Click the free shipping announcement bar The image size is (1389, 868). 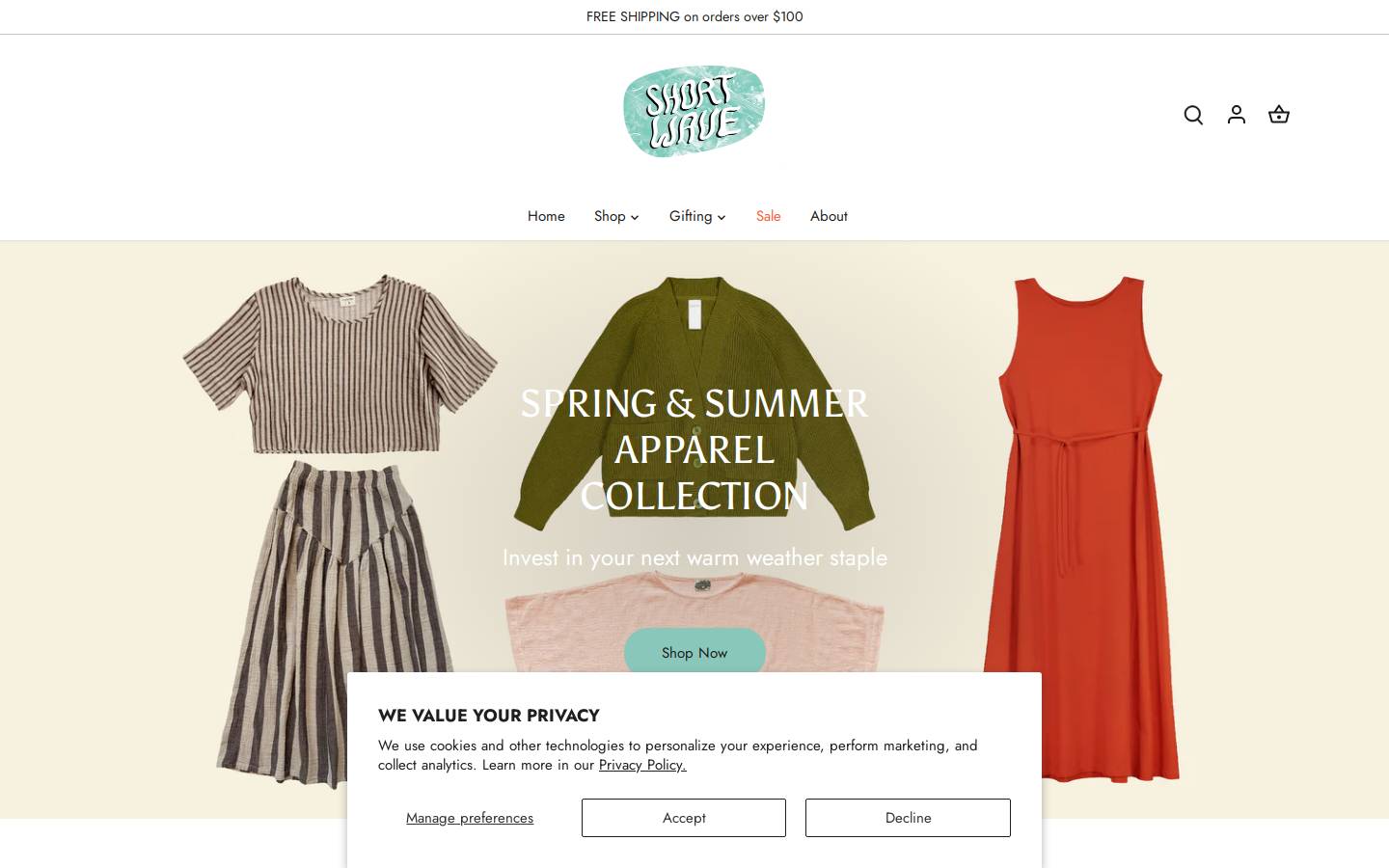[694, 16]
